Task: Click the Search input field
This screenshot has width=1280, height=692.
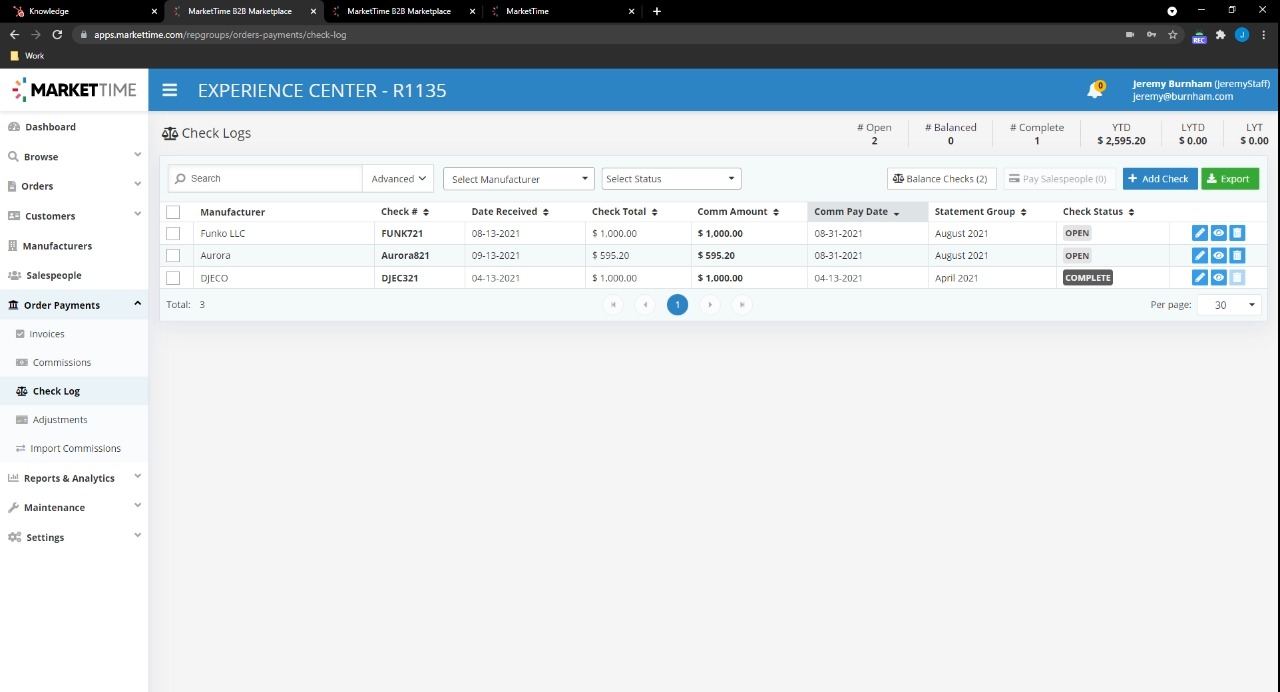Action: click(265, 178)
